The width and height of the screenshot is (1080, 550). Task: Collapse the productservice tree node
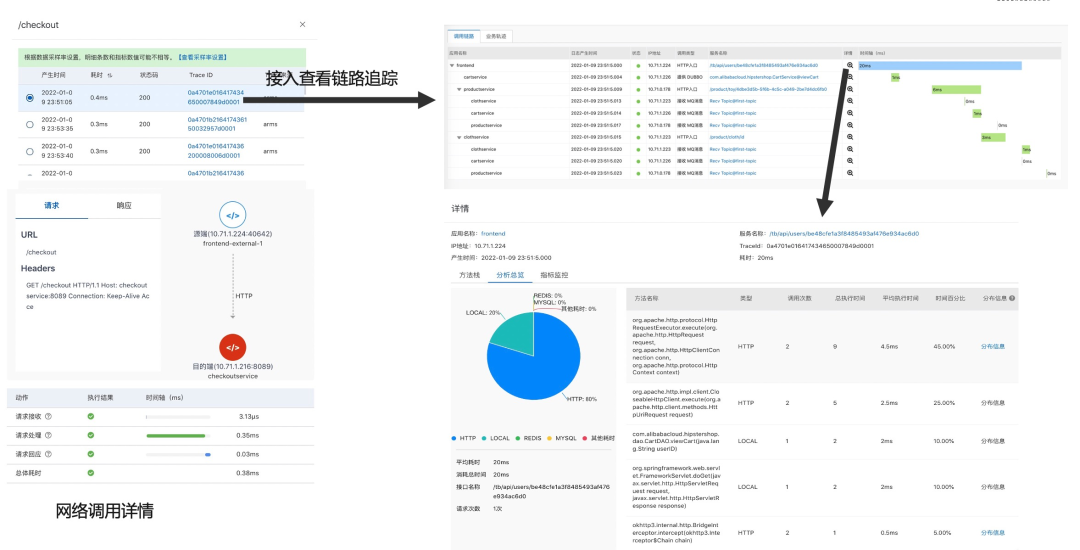tap(459, 89)
